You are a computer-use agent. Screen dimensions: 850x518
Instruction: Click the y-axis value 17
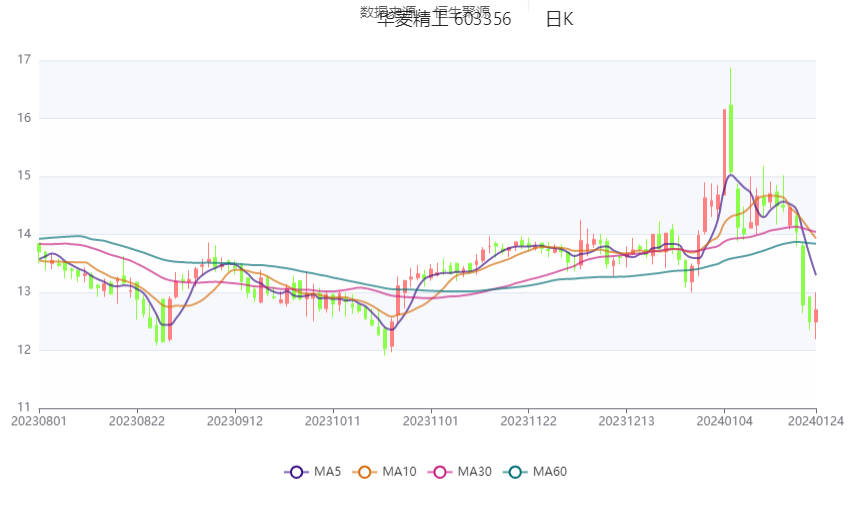[x=24, y=60]
